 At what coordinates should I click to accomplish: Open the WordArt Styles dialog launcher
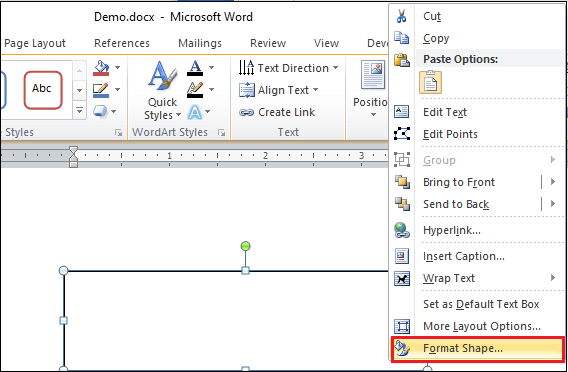(x=221, y=133)
